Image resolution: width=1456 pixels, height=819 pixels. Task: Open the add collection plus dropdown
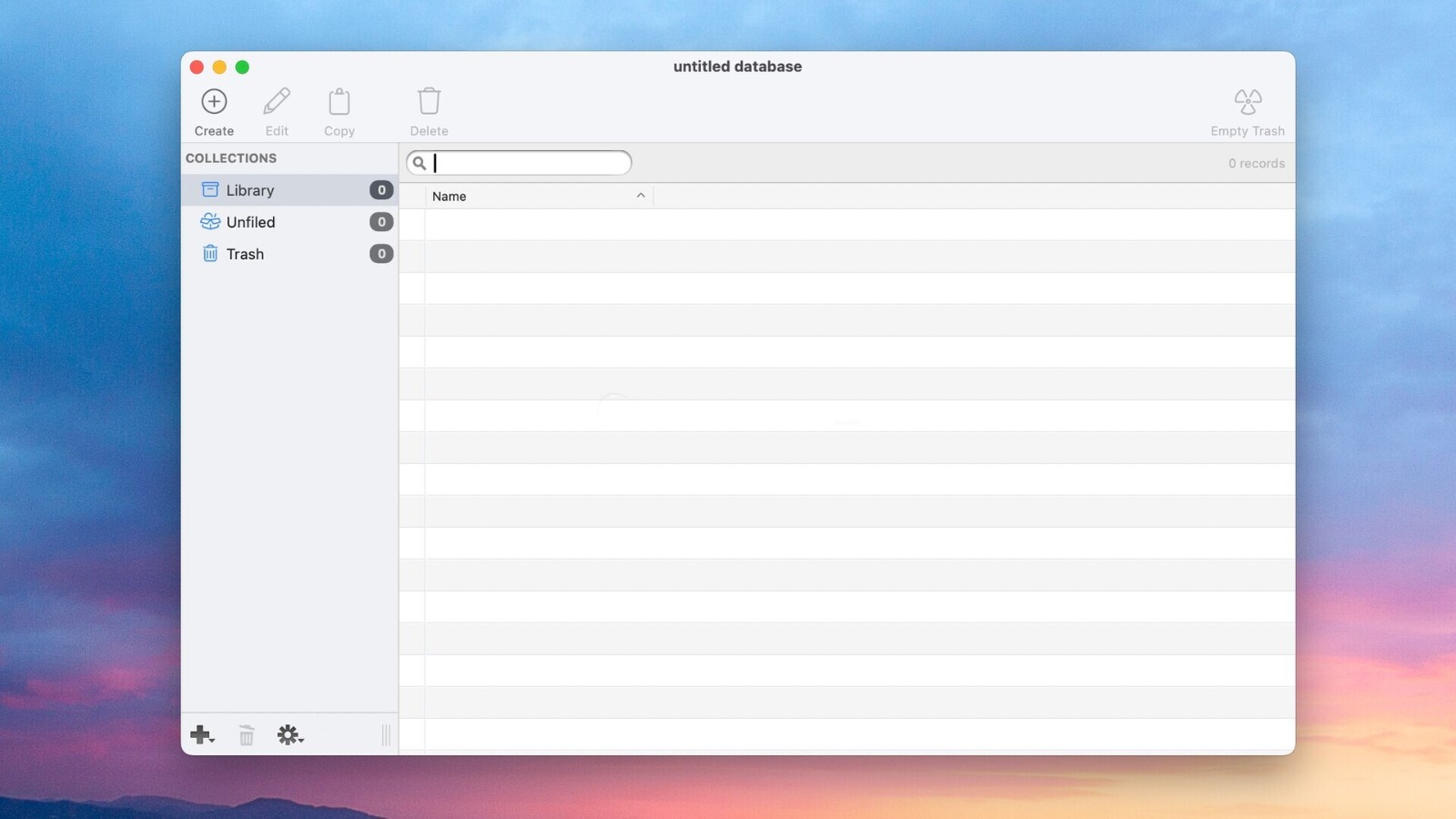click(202, 735)
